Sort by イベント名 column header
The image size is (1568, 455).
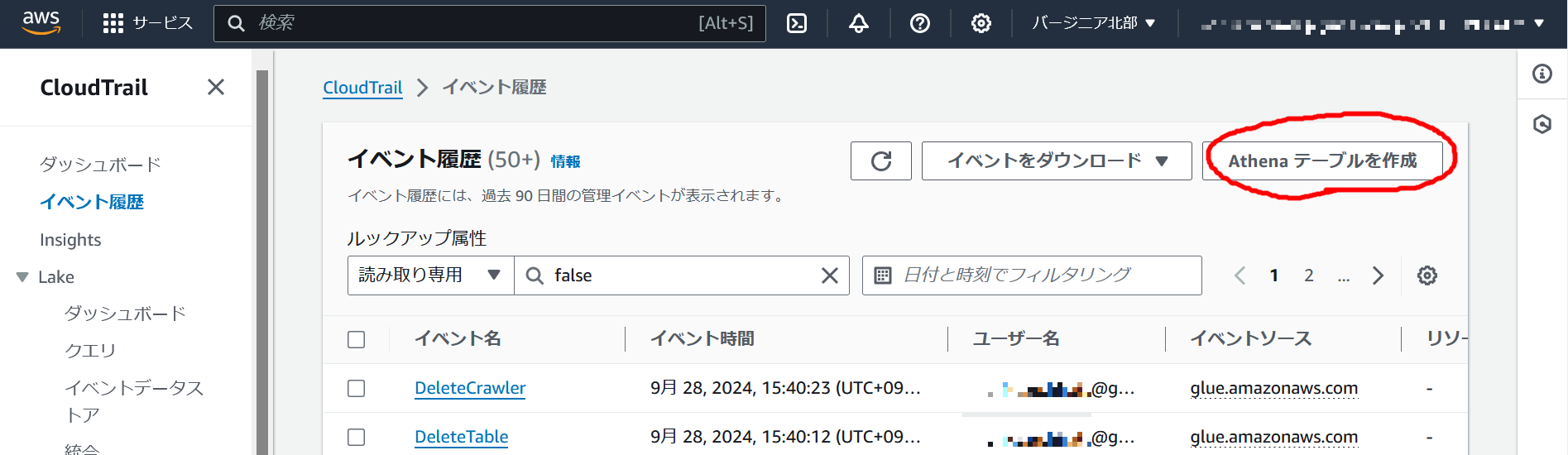(x=458, y=339)
